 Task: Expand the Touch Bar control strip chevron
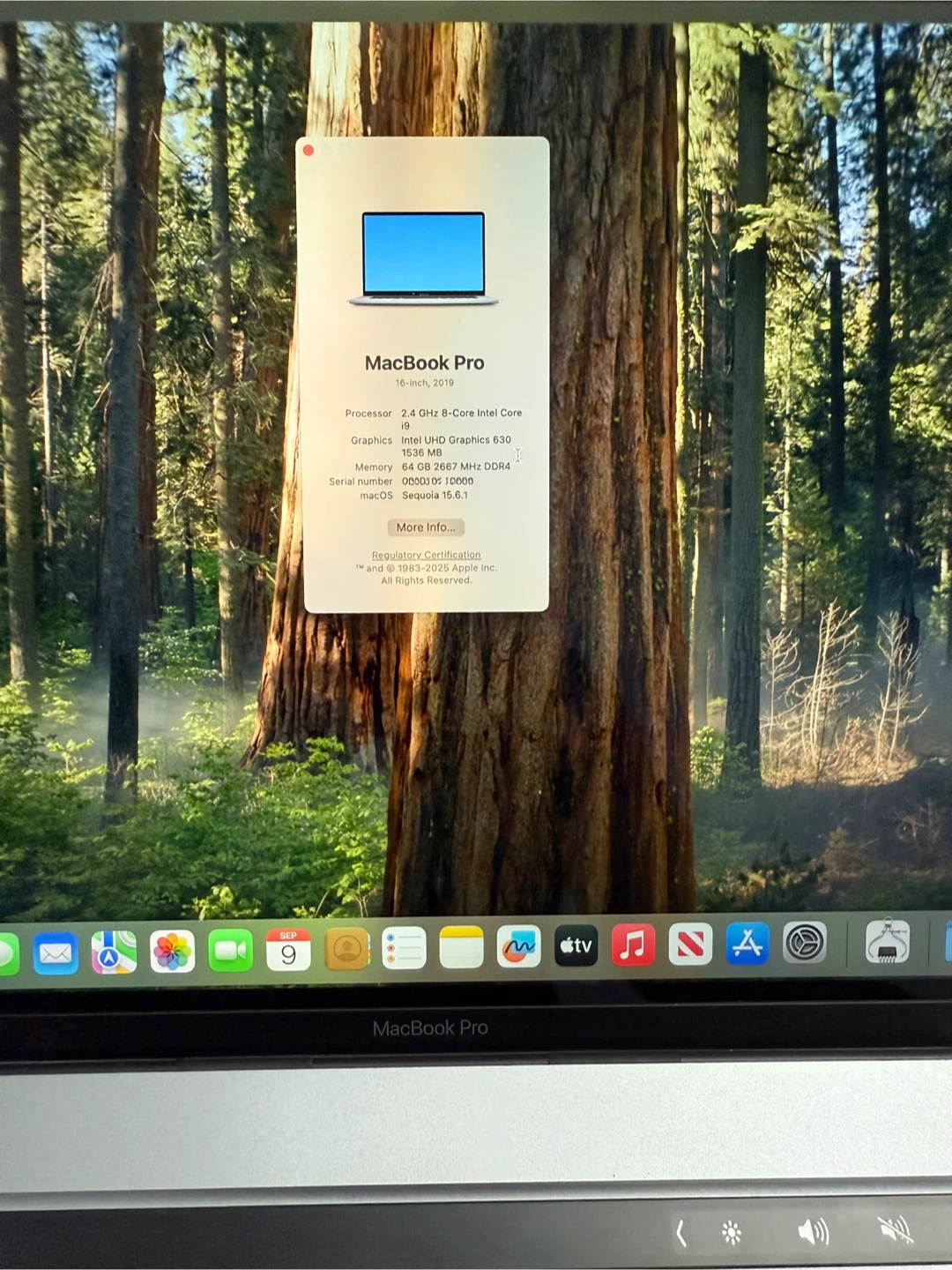point(681,1232)
